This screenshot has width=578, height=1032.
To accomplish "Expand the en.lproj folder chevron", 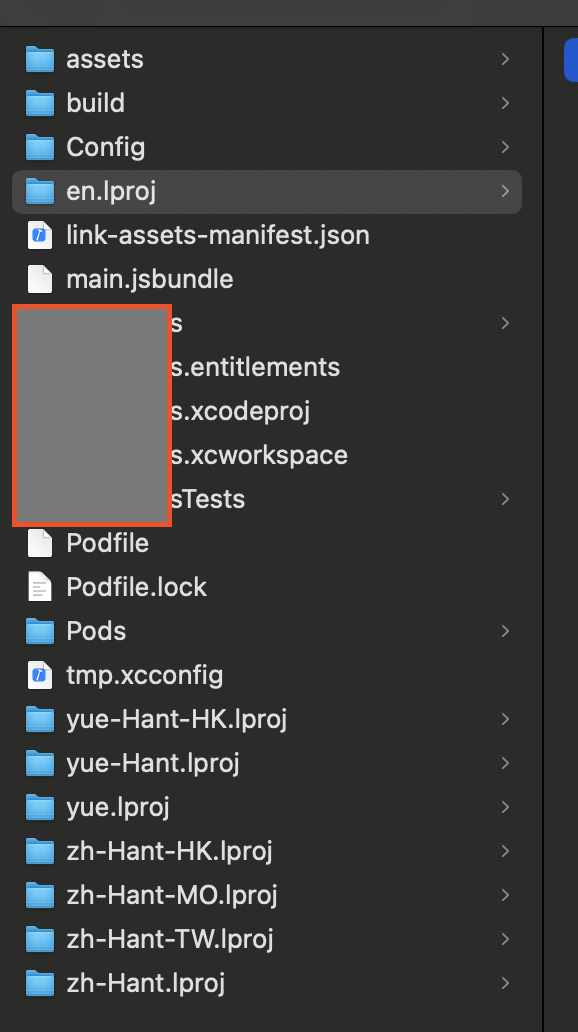I will pyautogui.click(x=505, y=191).
